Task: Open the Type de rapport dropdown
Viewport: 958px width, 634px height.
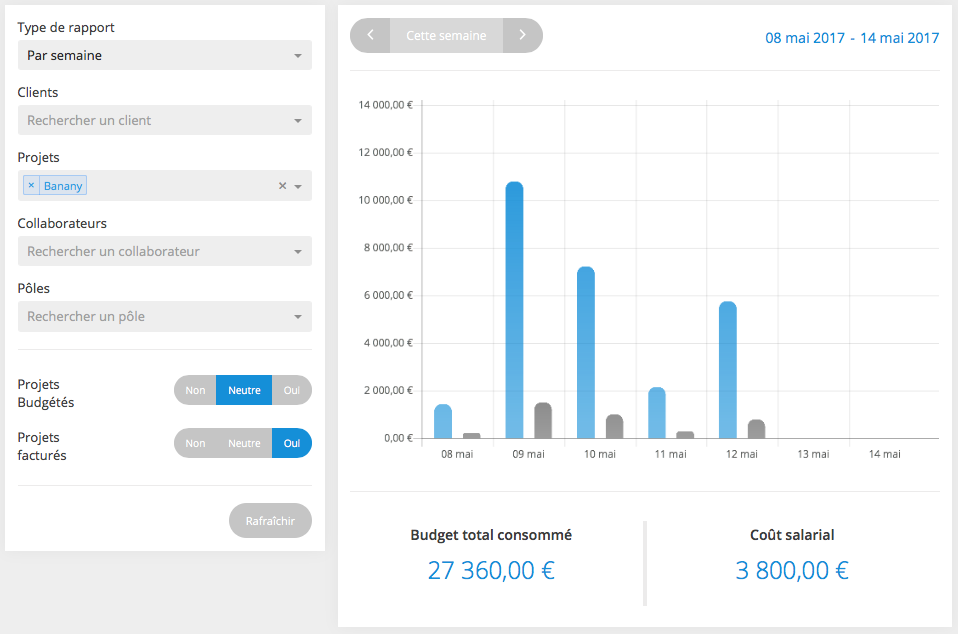Action: 165,55
